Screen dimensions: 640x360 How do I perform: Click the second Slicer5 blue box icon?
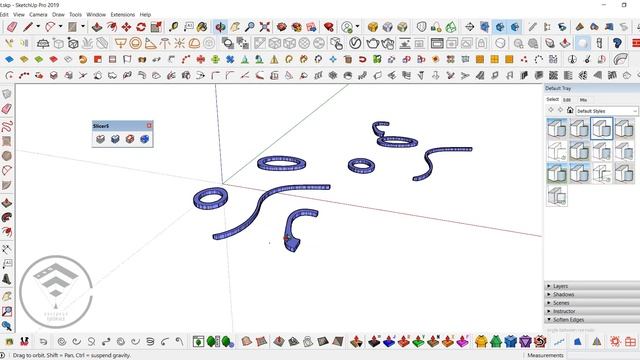tap(115, 139)
